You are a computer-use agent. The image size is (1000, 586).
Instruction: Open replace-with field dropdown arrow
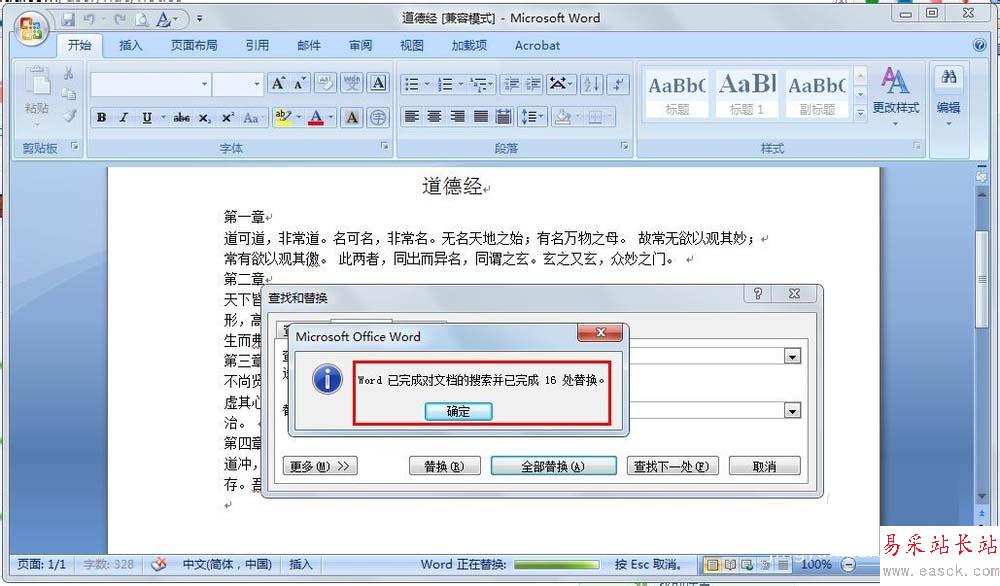coord(792,411)
